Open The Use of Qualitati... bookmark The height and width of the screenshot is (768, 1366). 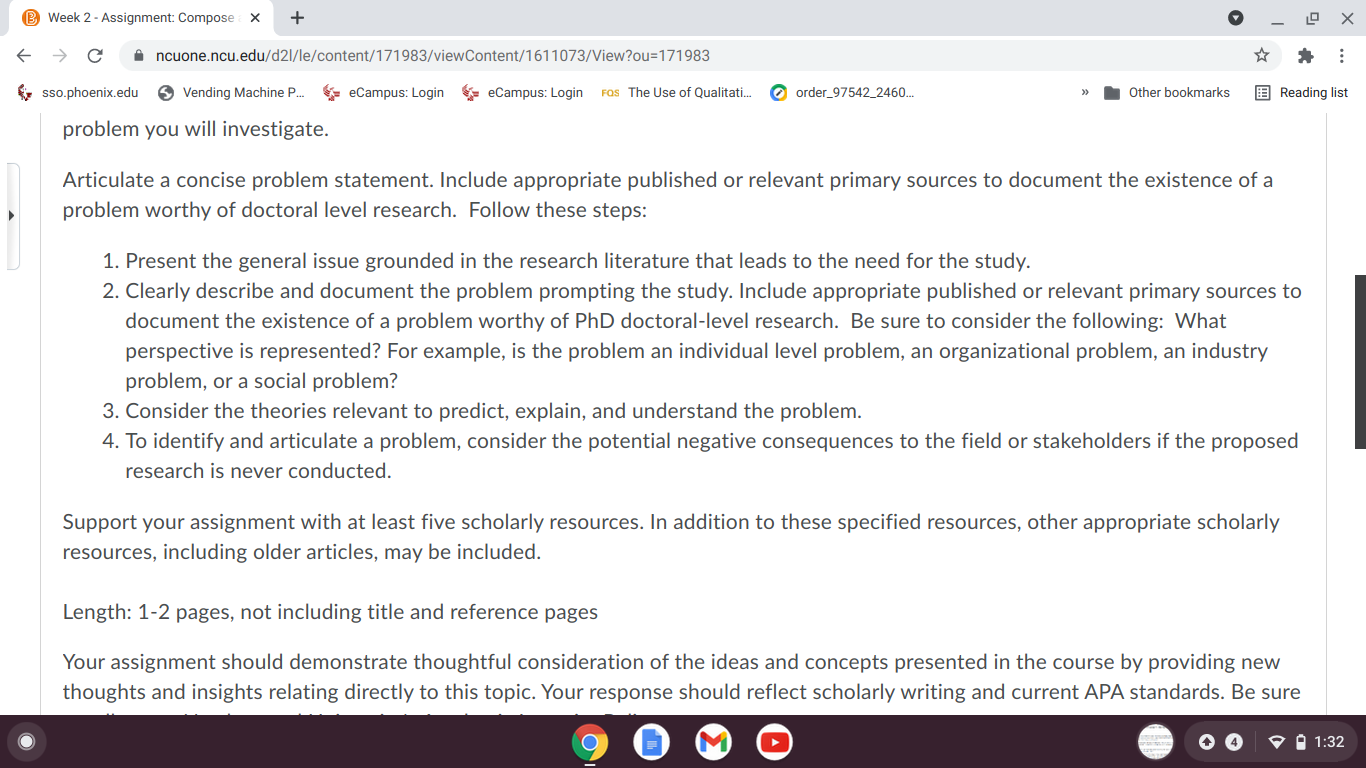click(x=677, y=92)
